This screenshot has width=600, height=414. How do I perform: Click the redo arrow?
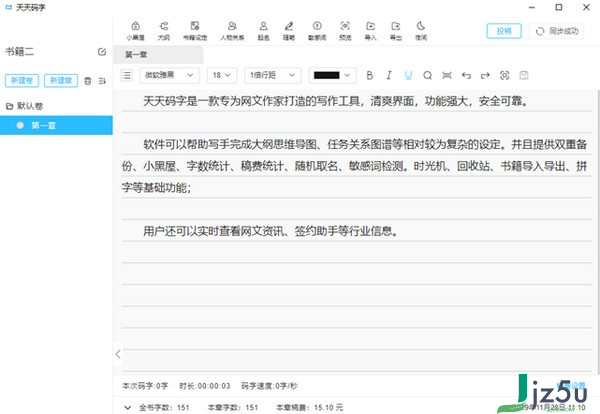(485, 75)
